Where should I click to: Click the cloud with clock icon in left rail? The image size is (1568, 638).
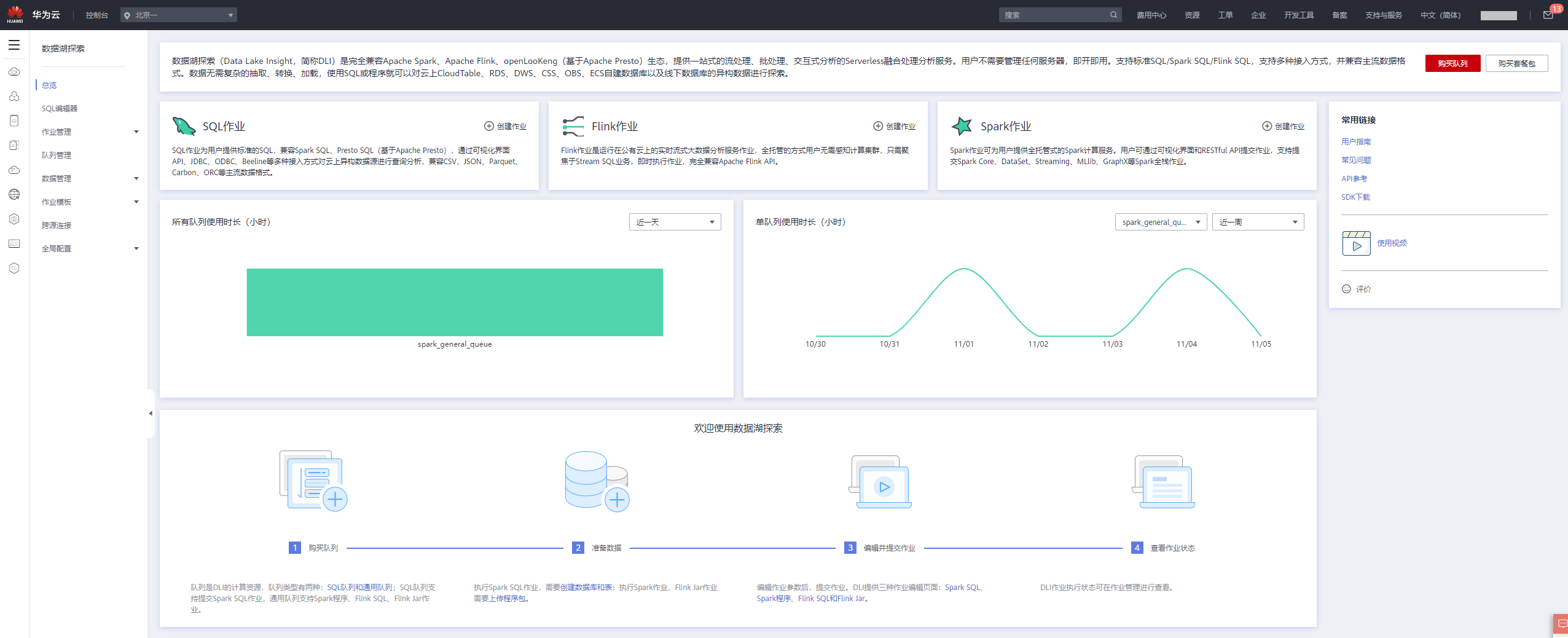point(14,170)
